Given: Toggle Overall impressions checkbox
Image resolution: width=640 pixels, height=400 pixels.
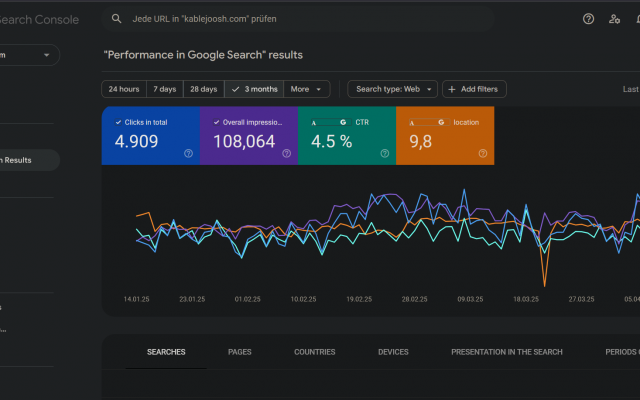Looking at the screenshot, I should [216, 122].
